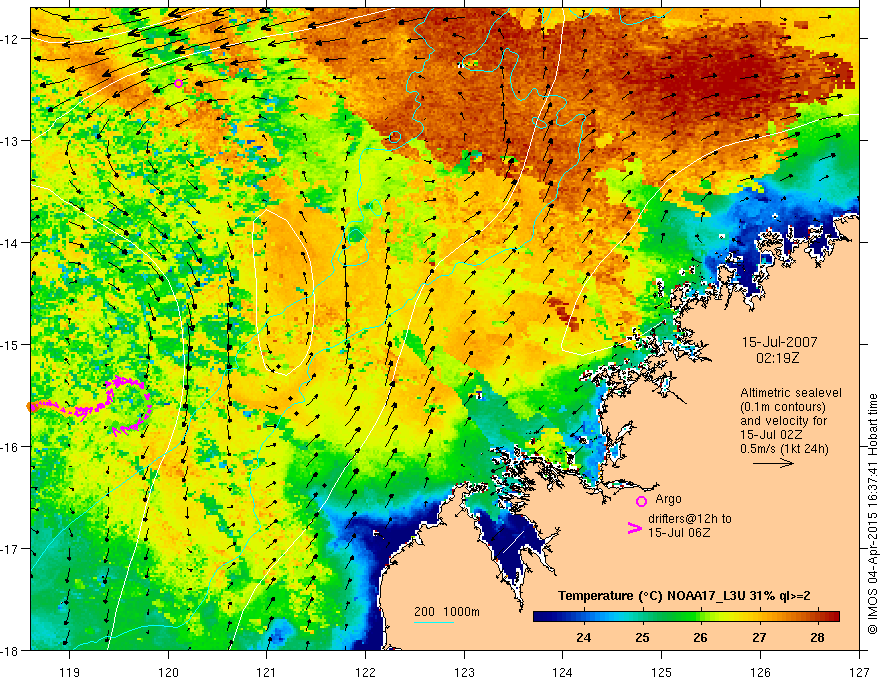This screenshot has height=680, width=880.
Task: Click the colorbar tick label 25
Action: coord(643,637)
